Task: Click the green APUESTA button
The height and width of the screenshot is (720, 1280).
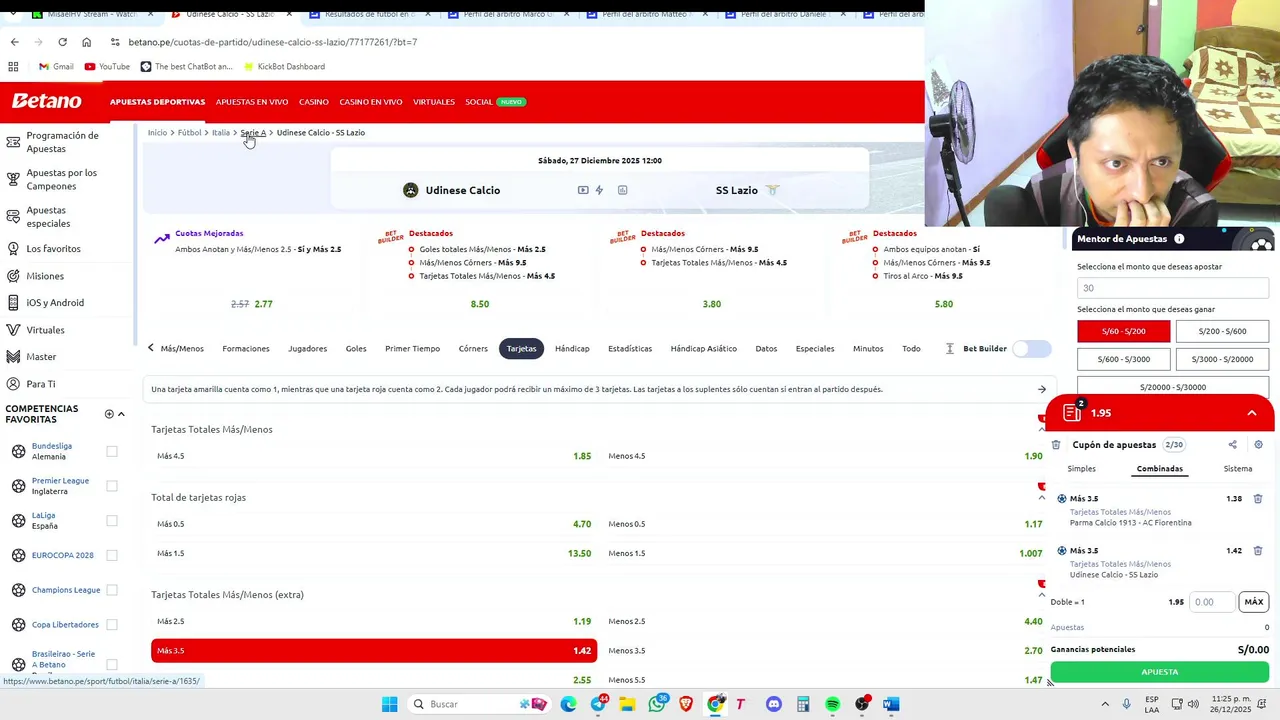Action: click(1159, 672)
